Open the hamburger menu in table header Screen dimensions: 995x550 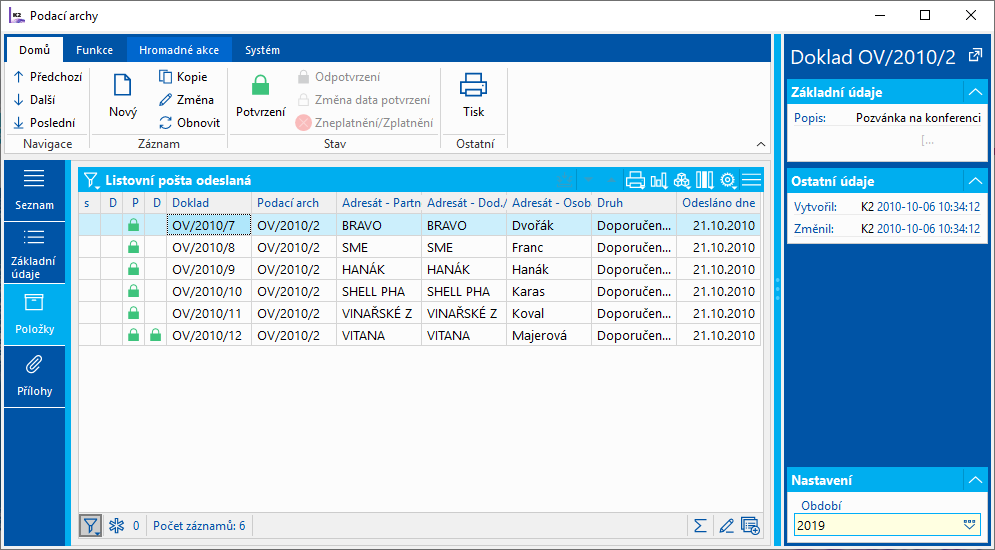click(x=751, y=181)
